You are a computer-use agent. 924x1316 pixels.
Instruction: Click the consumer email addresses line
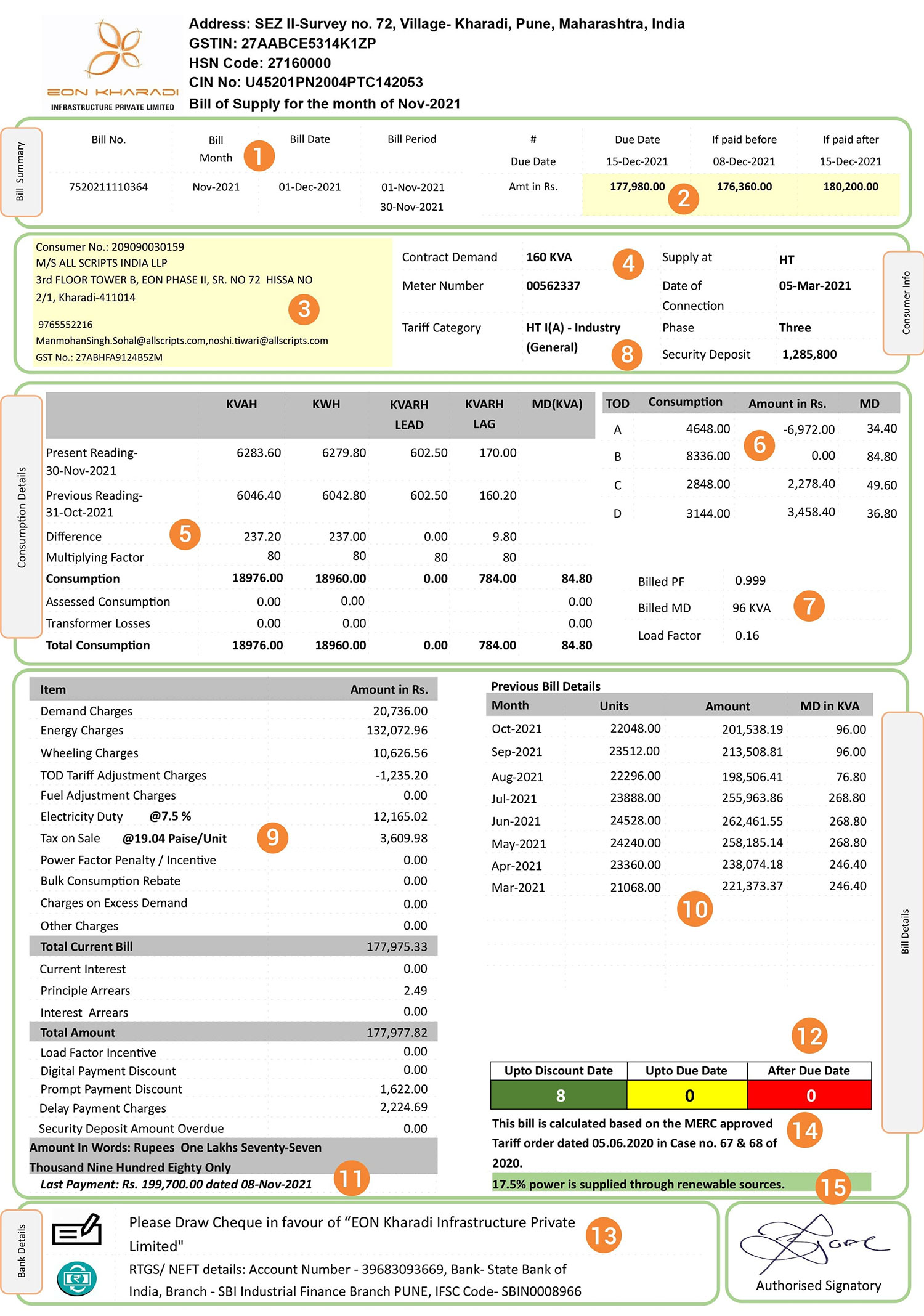(x=182, y=341)
